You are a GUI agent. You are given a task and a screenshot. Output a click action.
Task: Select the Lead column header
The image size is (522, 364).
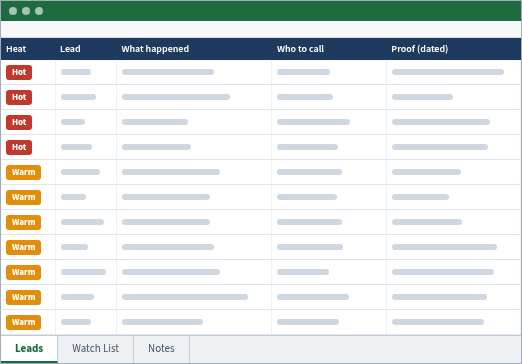[x=86, y=49]
